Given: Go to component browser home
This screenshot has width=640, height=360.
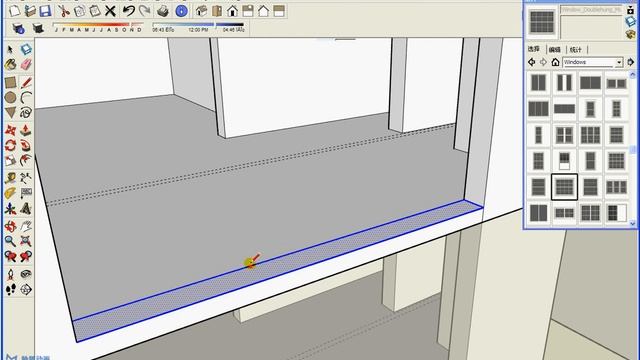Looking at the screenshot, I should (x=555, y=62).
